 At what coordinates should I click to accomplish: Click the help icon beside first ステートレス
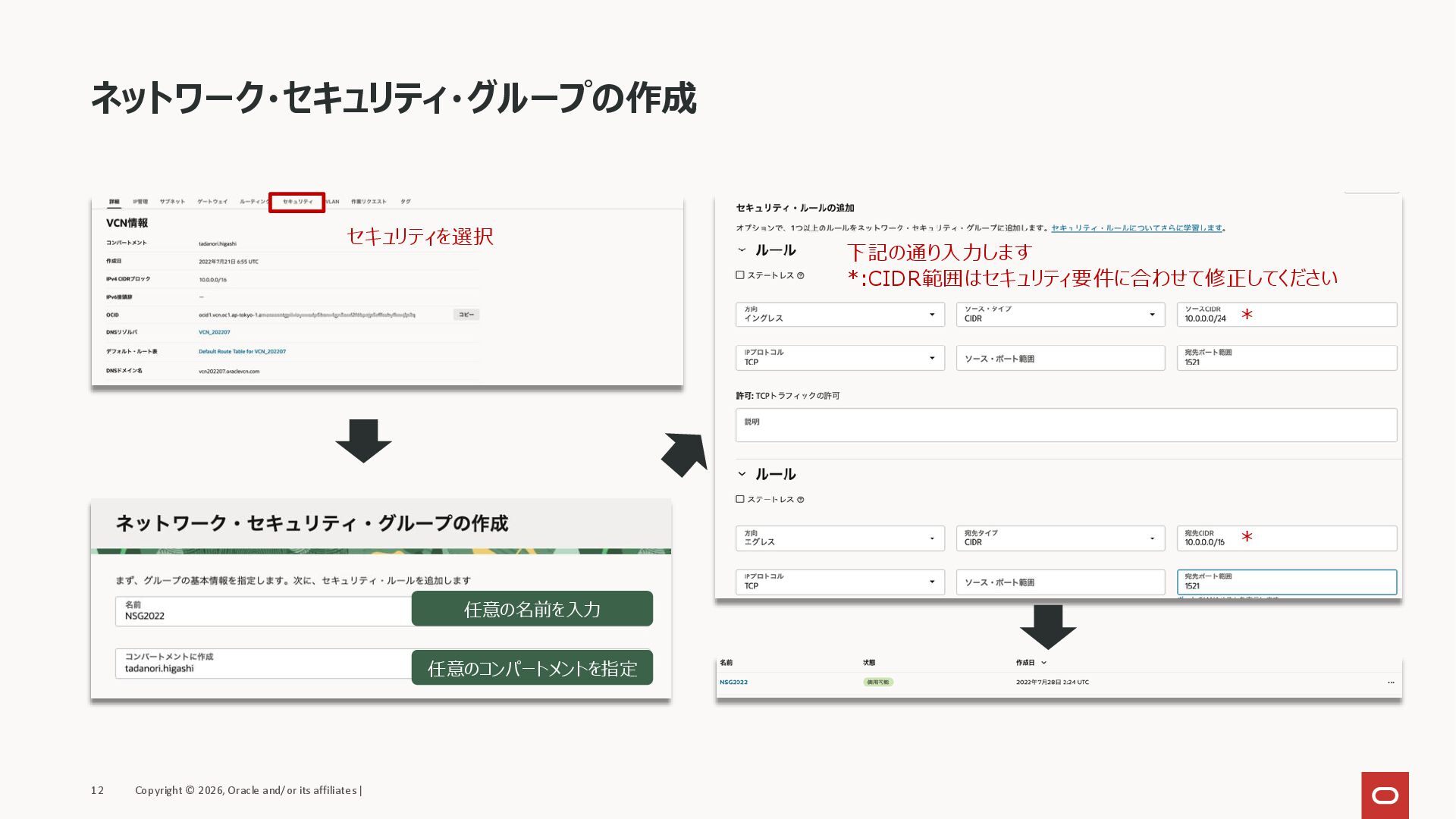click(x=801, y=276)
